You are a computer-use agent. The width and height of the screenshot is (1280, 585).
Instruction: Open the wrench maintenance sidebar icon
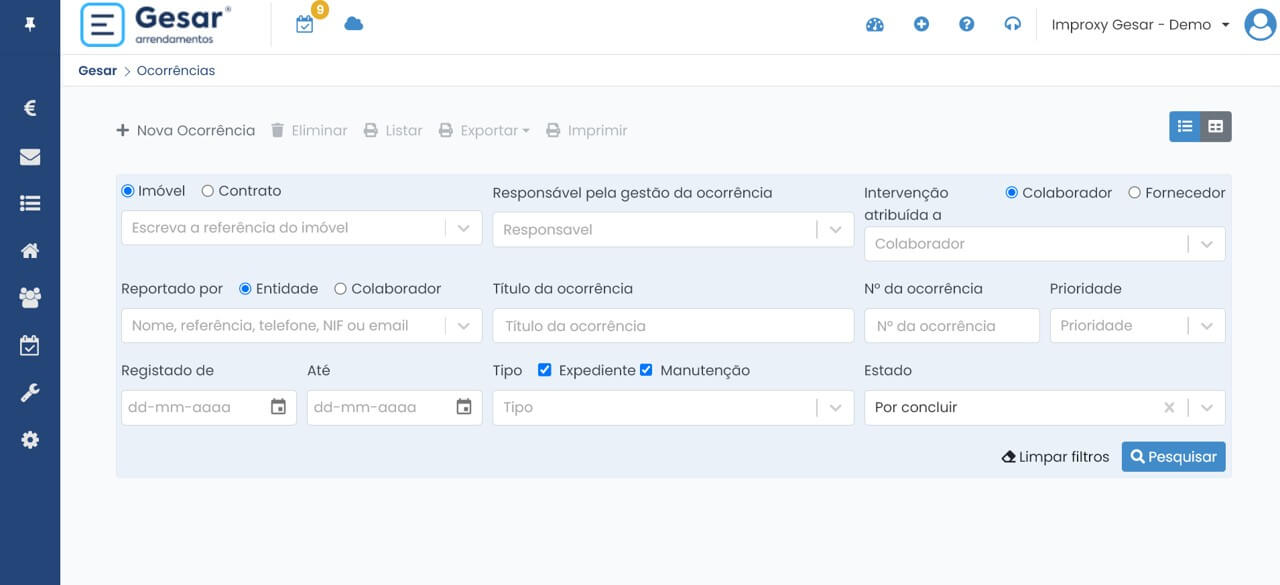tap(30, 393)
